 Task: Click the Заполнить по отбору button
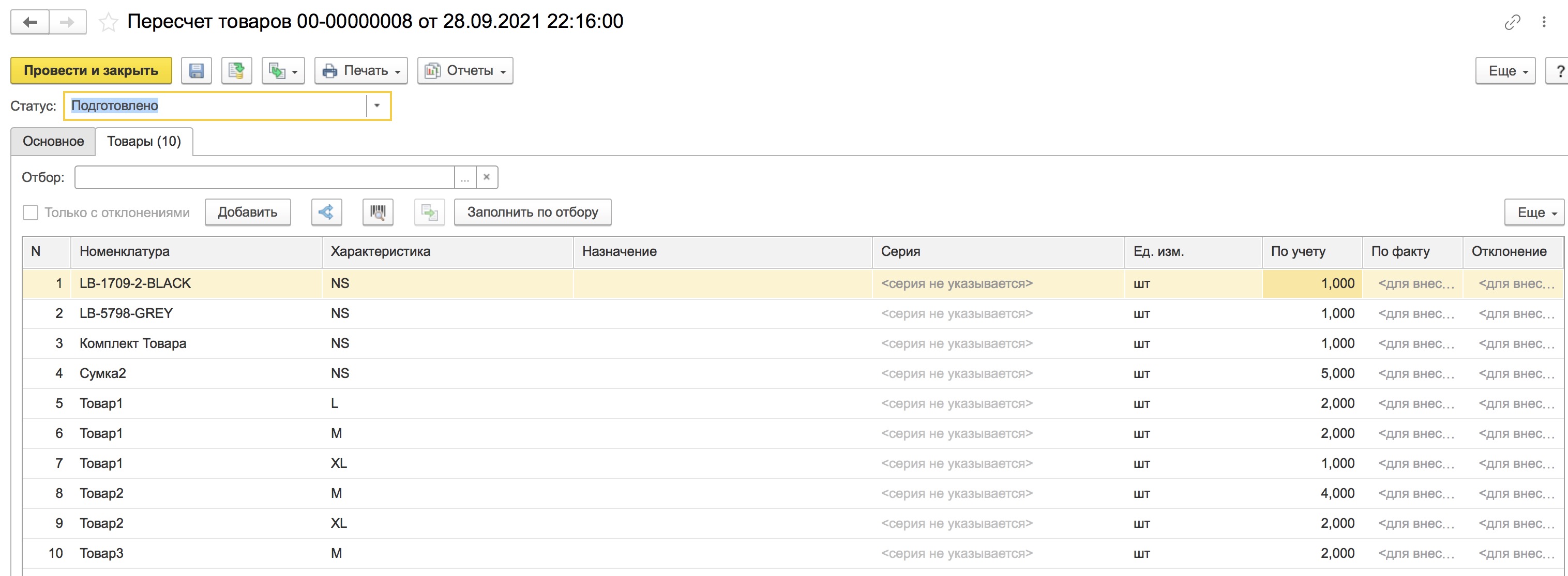[533, 212]
